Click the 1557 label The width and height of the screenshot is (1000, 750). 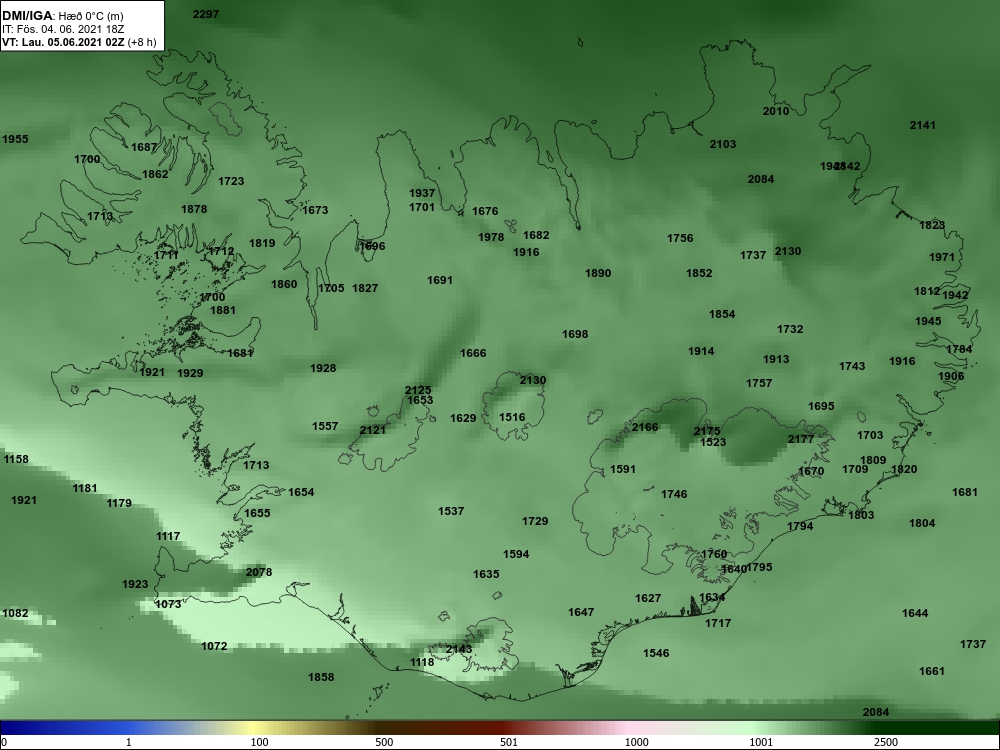point(325,426)
